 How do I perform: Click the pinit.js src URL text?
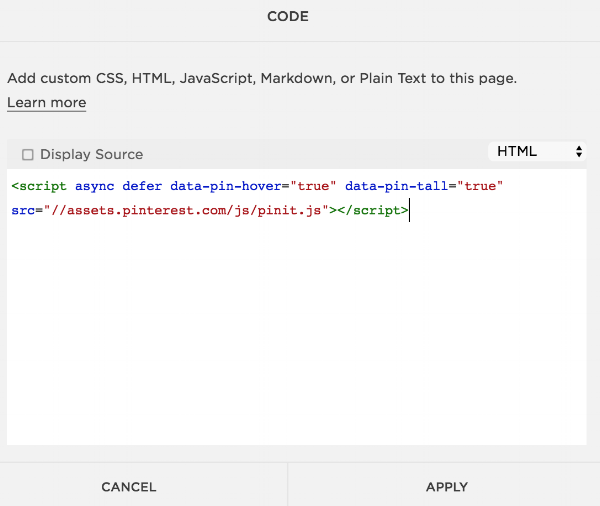[186, 211]
